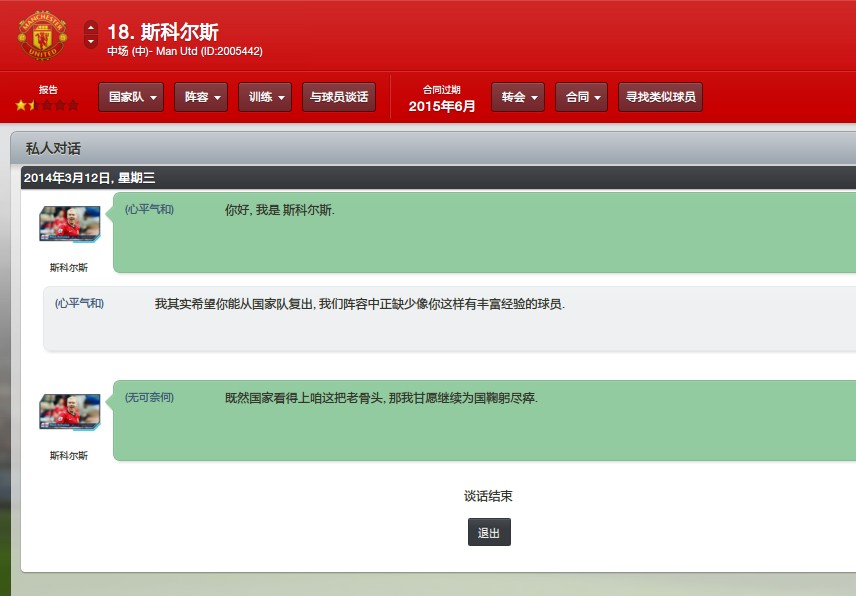Expand the 合同 dropdown

coord(581,97)
